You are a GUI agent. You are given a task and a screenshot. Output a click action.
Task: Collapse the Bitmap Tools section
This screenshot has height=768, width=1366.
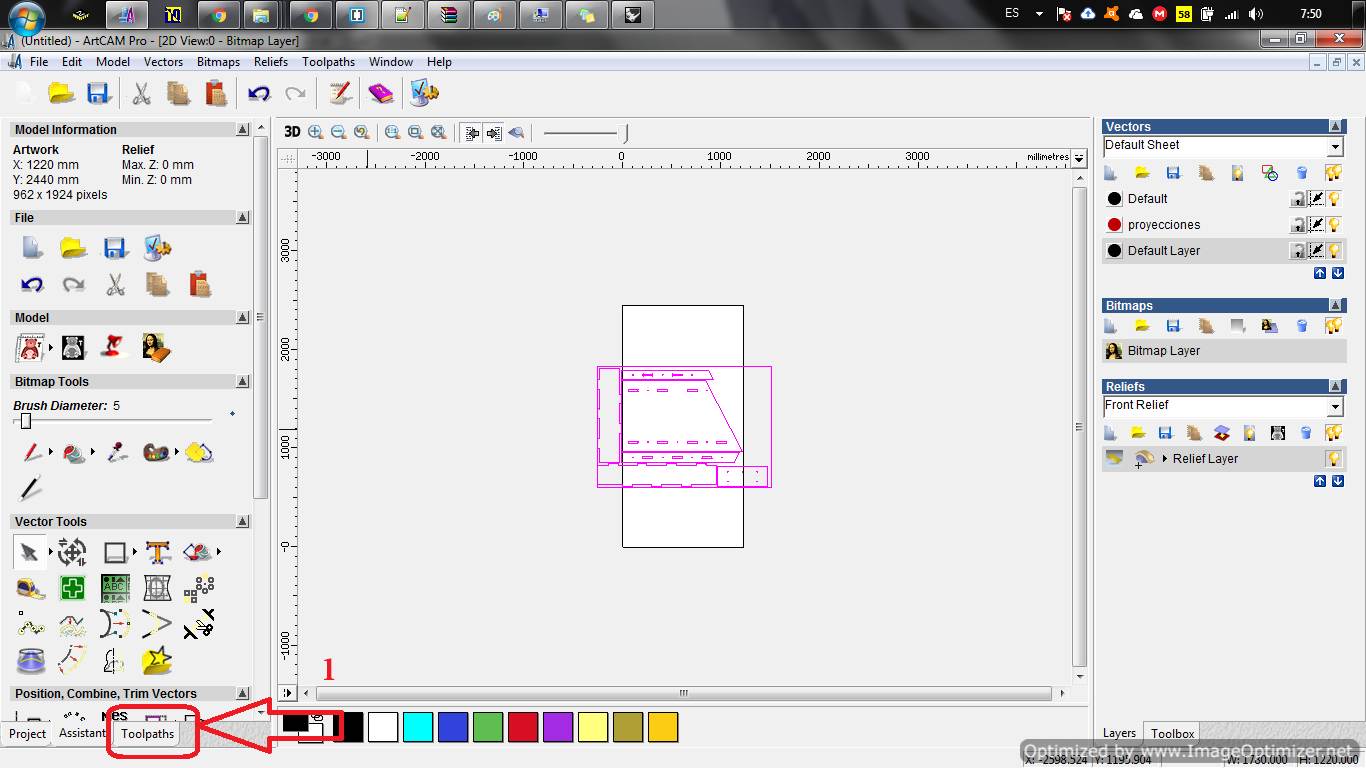click(243, 382)
